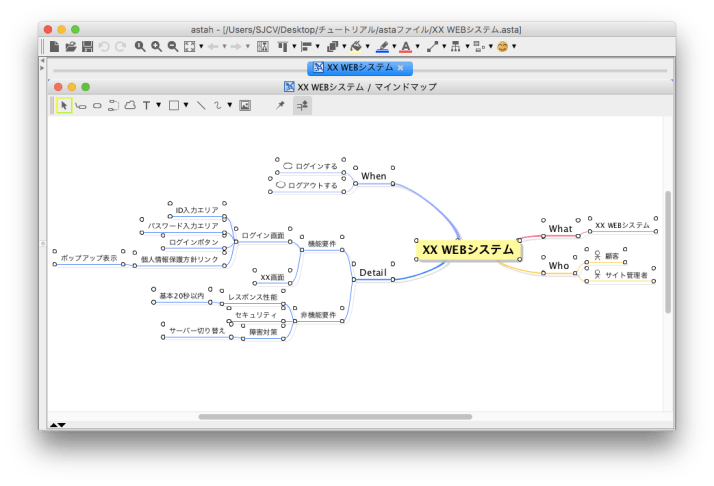This screenshot has height=486, width=714.
Task: Open a file with the folder icon
Action: (x=71, y=46)
